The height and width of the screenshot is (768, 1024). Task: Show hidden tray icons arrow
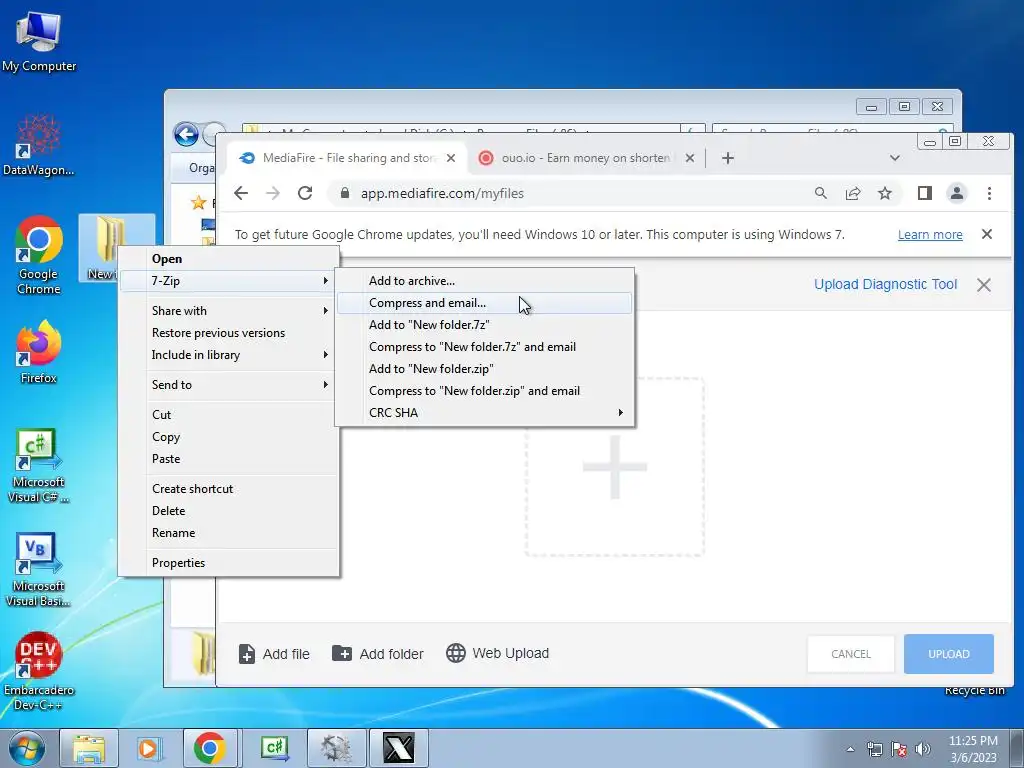tap(850, 749)
